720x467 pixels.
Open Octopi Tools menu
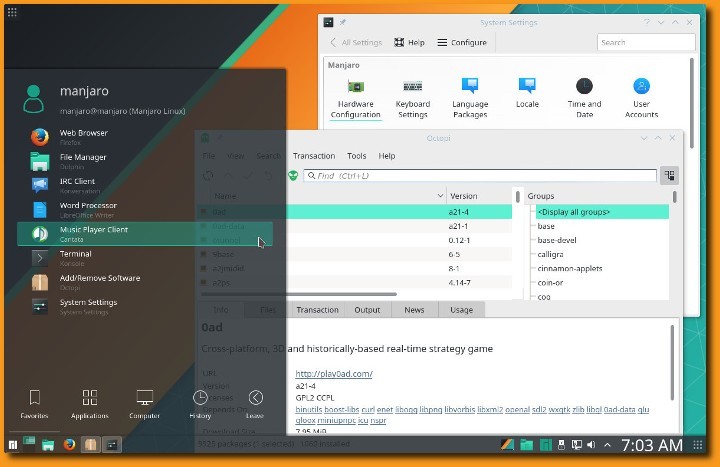pos(356,156)
